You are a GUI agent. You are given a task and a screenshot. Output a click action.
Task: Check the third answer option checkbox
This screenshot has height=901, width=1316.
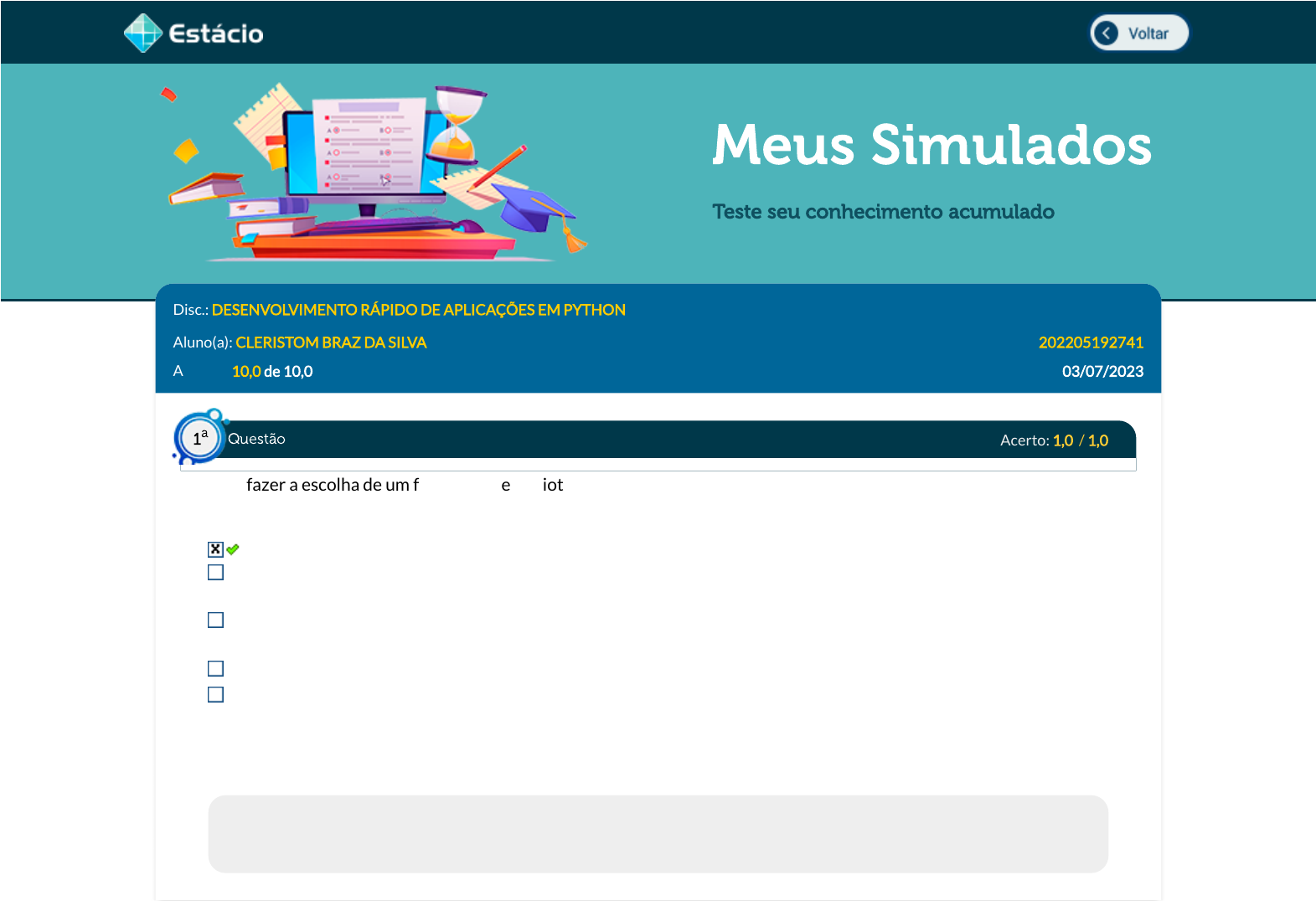[215, 620]
